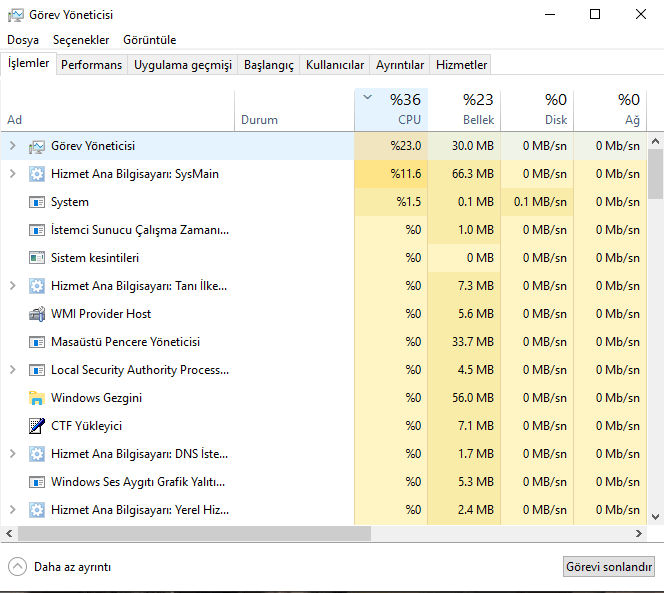Select the WMI Provider Host row

(x=324, y=314)
